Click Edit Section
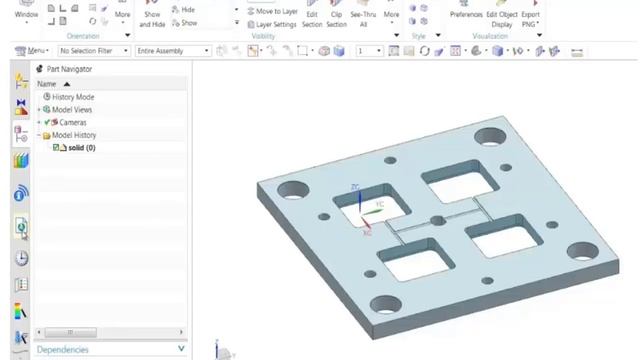The height and width of the screenshot is (360, 640). (312, 15)
